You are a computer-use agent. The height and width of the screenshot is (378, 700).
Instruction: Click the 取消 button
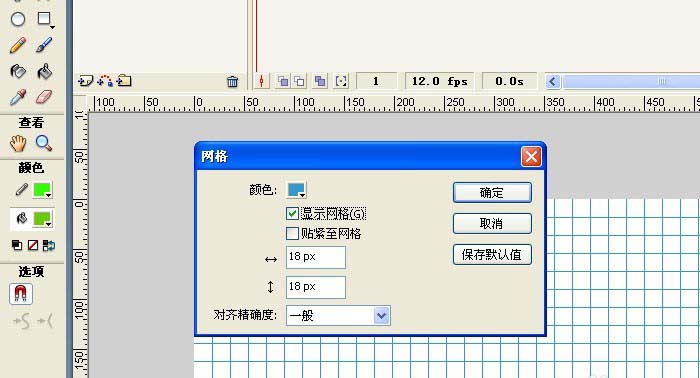[x=492, y=224]
